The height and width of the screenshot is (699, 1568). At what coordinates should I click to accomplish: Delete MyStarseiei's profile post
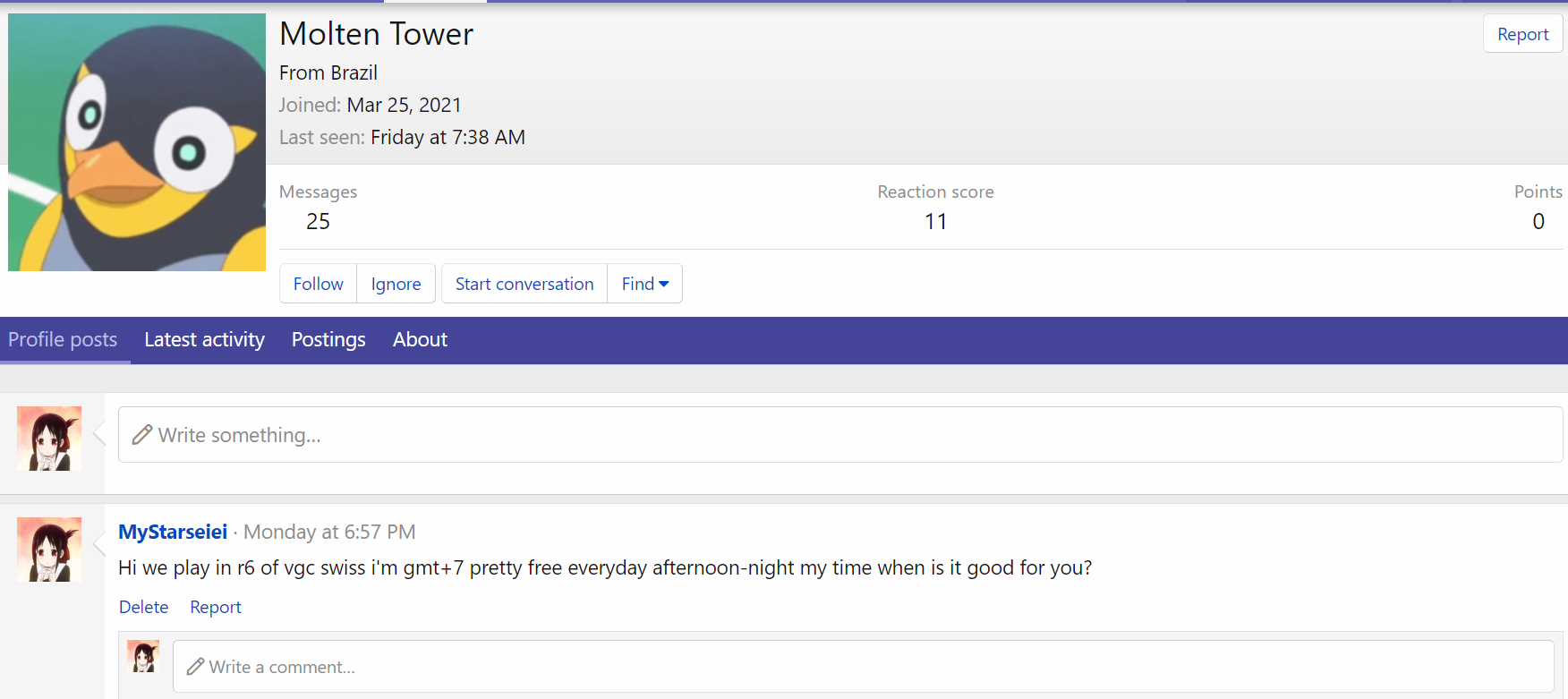coord(144,607)
